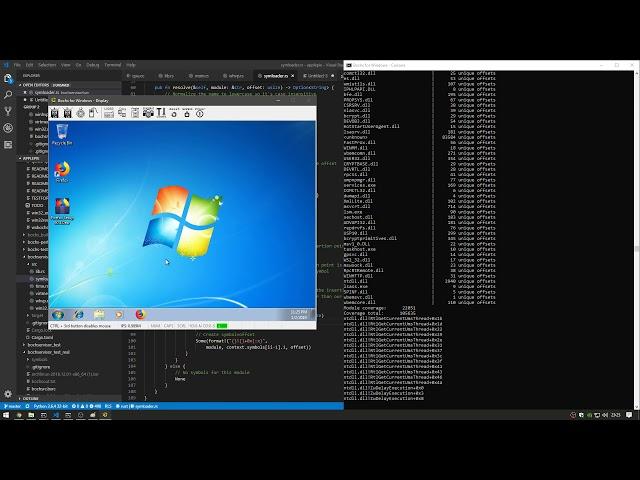Select Python interpreter in status bar
Viewport: 640px width, 480px height.
coord(51,406)
